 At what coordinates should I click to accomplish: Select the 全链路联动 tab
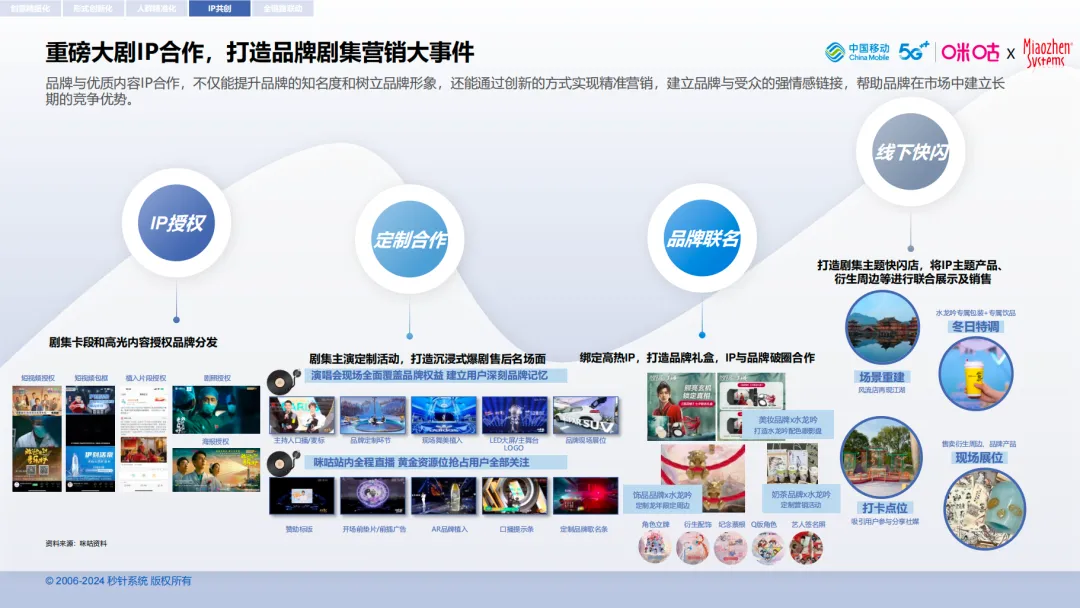tap(279, 8)
